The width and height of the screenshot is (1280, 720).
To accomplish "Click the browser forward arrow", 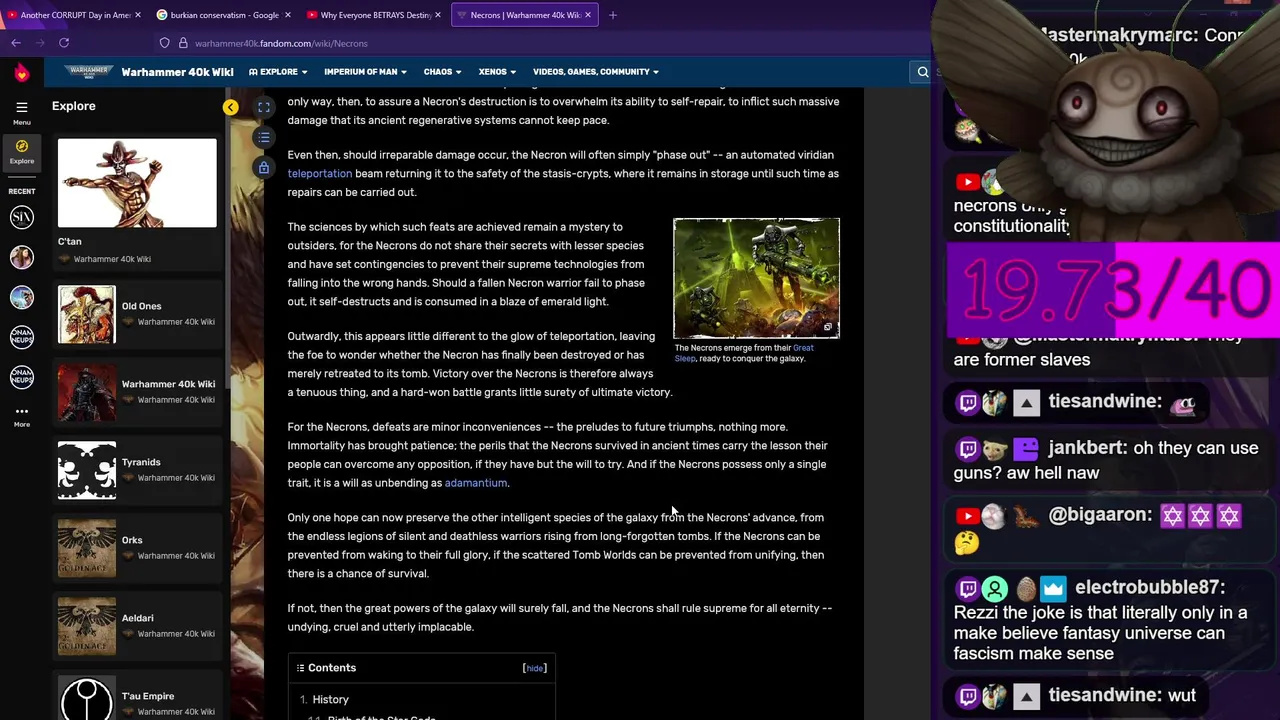I will point(39,43).
